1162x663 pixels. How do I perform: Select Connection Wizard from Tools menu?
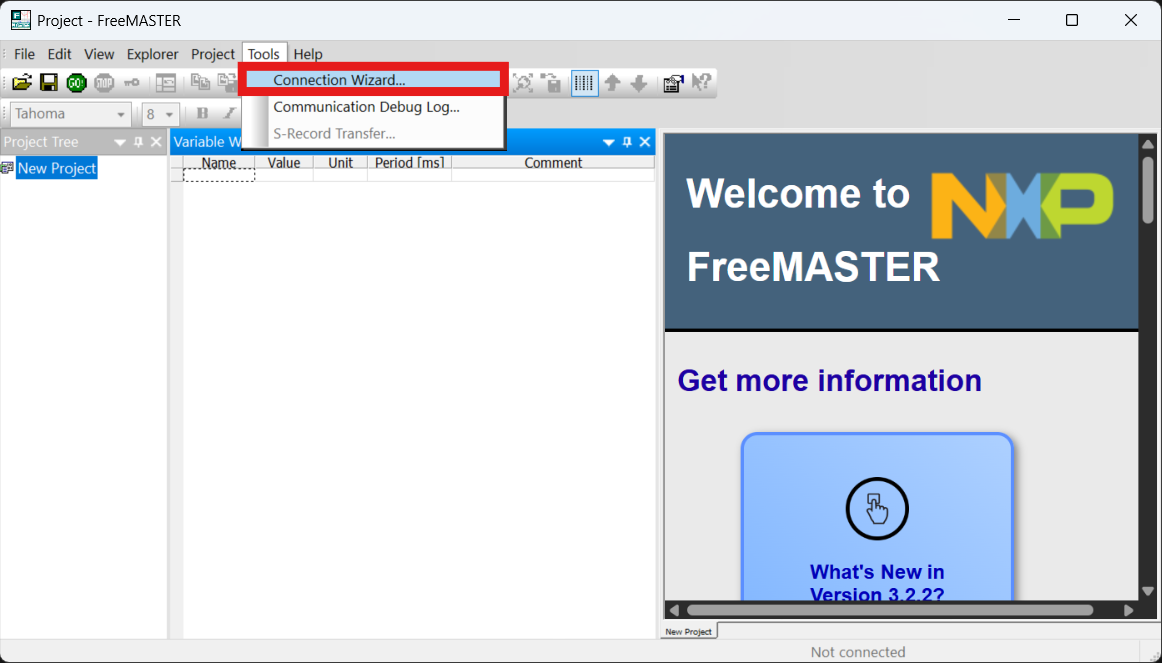(339, 80)
